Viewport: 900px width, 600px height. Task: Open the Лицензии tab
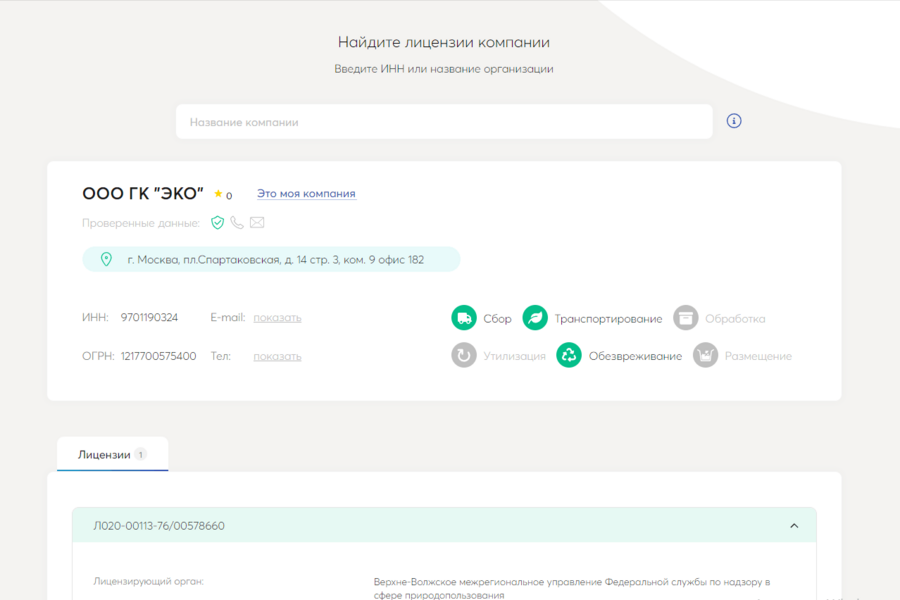point(112,454)
